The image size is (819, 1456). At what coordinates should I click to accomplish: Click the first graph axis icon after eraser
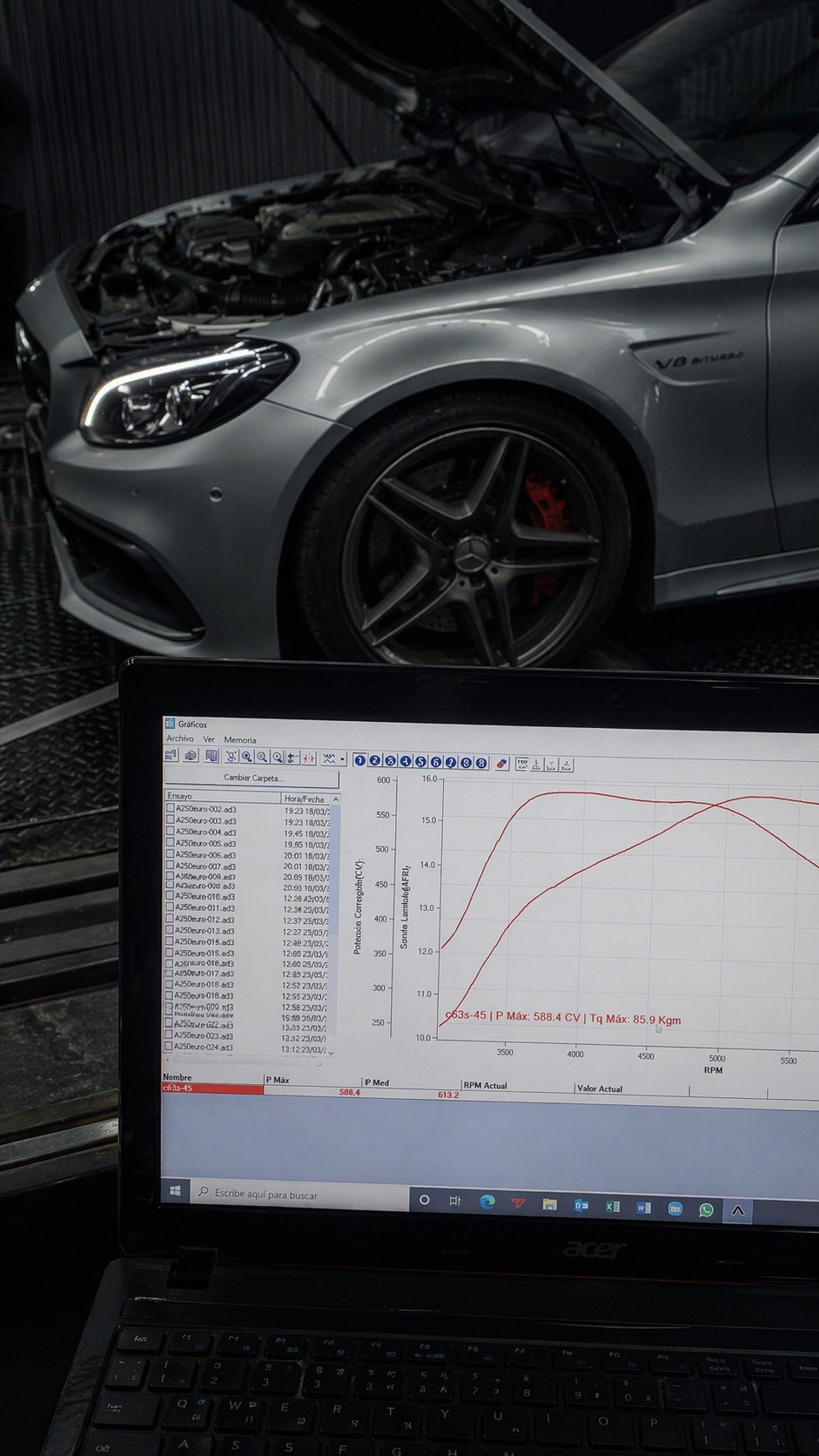pos(522,764)
